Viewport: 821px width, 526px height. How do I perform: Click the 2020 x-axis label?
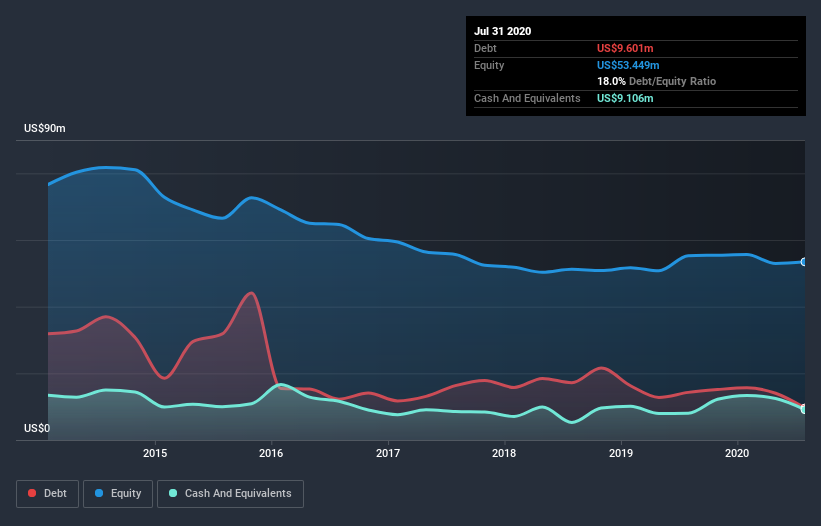(737, 453)
